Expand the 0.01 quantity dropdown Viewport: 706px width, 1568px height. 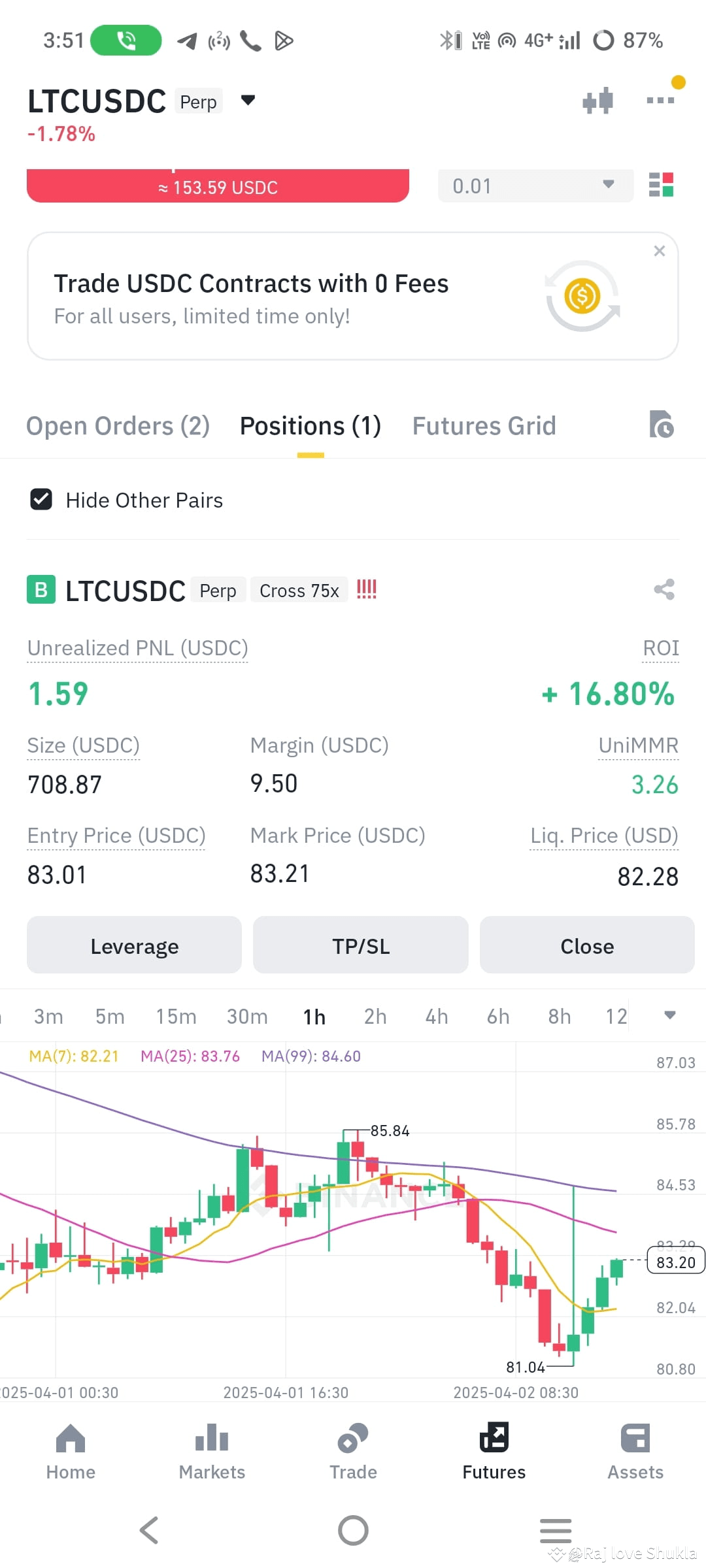(607, 186)
